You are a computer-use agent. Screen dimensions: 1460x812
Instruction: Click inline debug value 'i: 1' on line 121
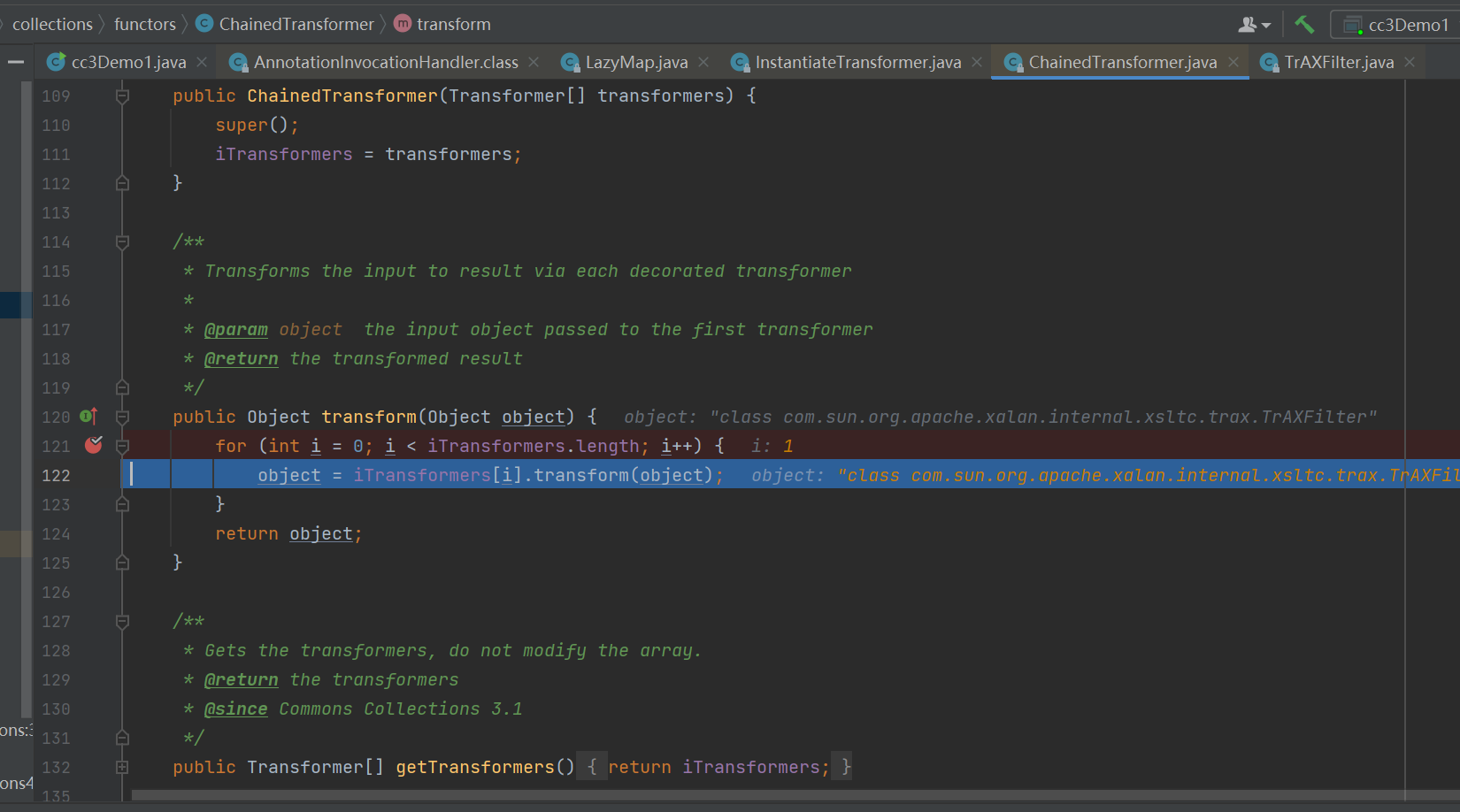pos(772,446)
